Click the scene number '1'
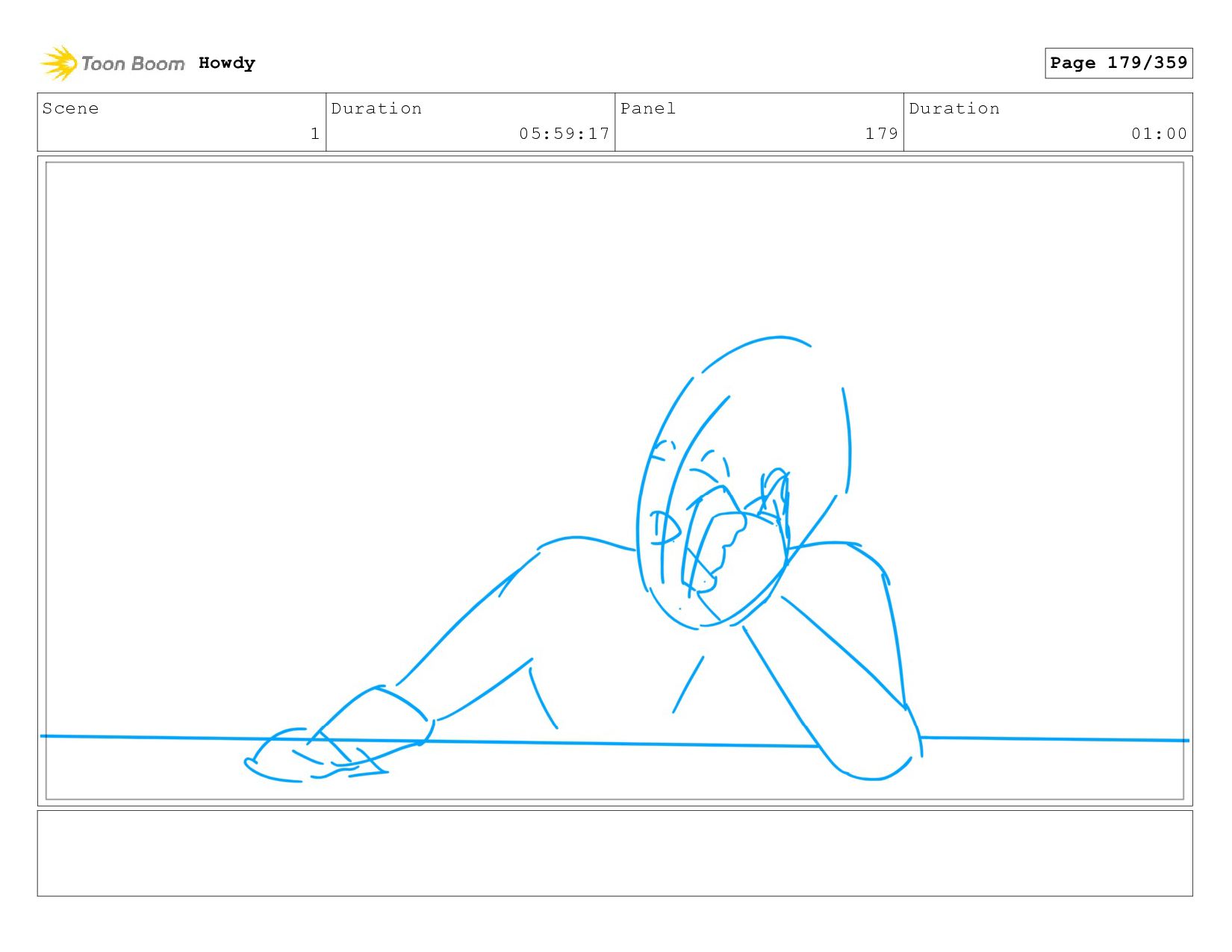Viewport: 1232px width, 952px height. point(315,134)
